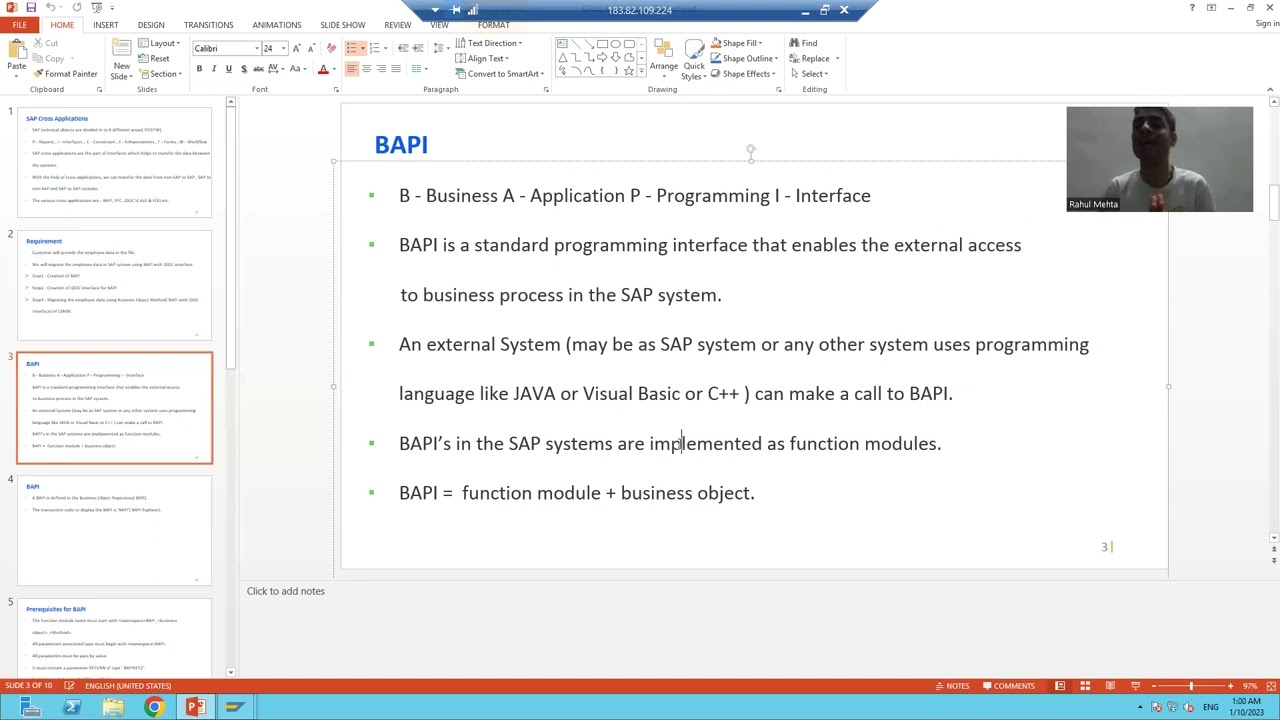The image size is (1280, 720).
Task: Toggle Strikethrough formatting
Action: pos(258,69)
